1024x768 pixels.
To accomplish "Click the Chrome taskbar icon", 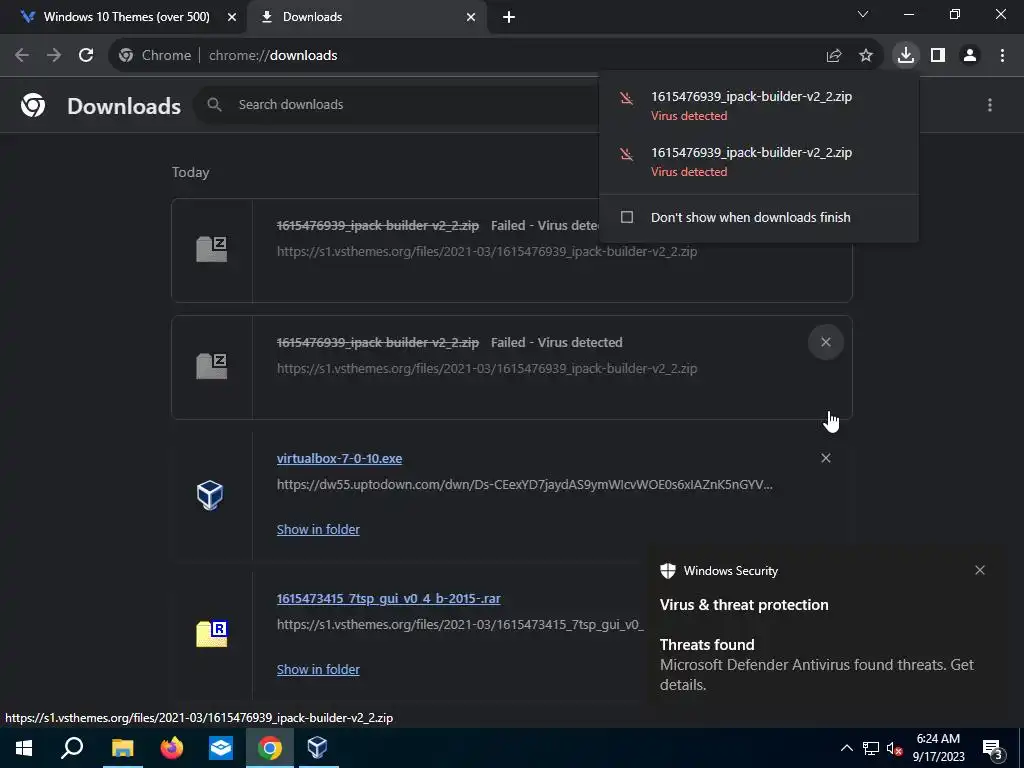I will (270, 748).
